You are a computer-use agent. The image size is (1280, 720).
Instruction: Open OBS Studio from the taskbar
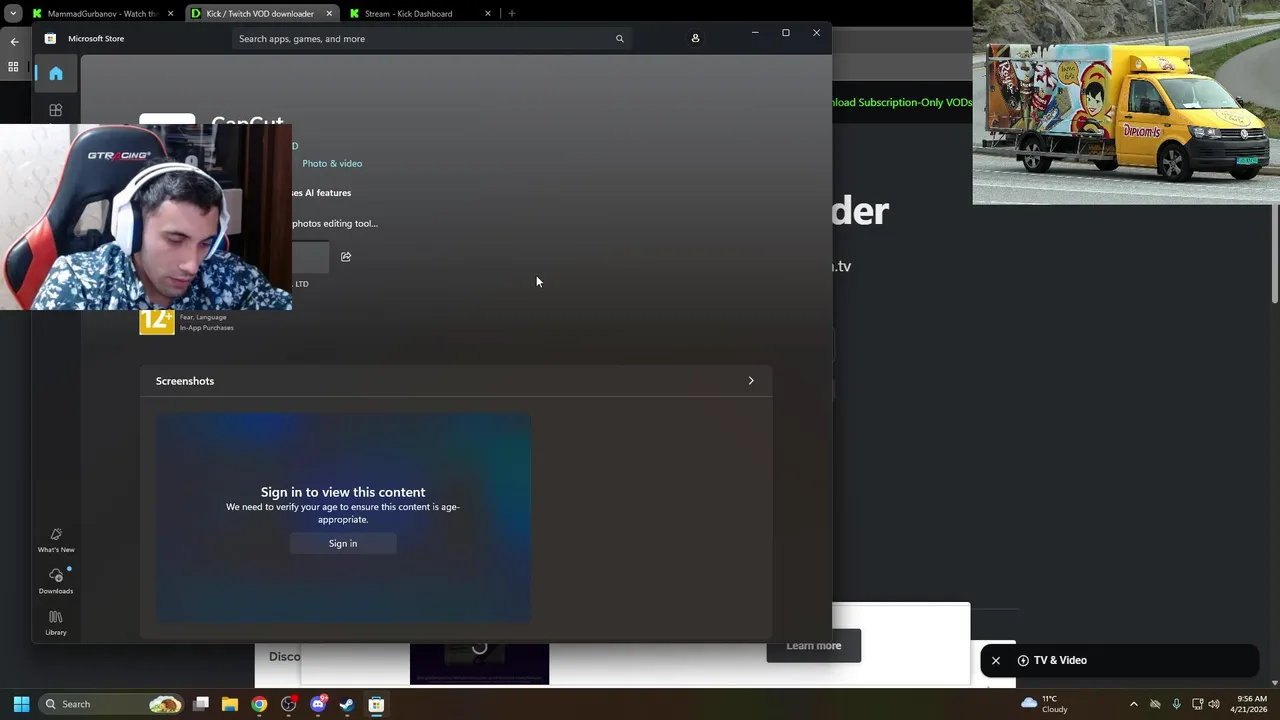(x=289, y=704)
